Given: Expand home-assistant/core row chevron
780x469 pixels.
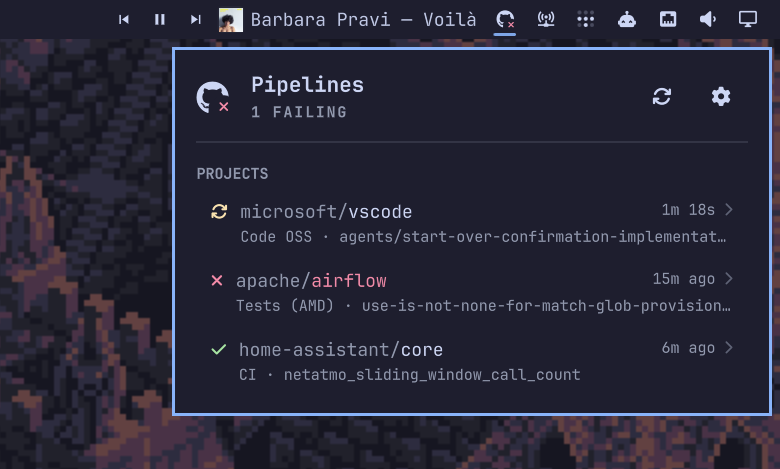Looking at the screenshot, I should 729,348.
